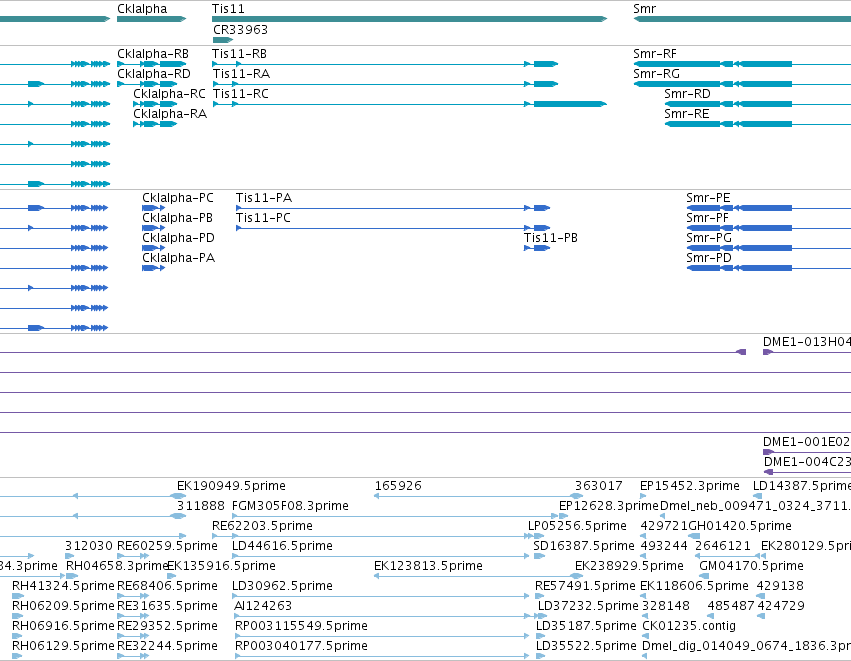Select EST label RP003115549.5prime
The image size is (851, 661).
[x=301, y=626]
